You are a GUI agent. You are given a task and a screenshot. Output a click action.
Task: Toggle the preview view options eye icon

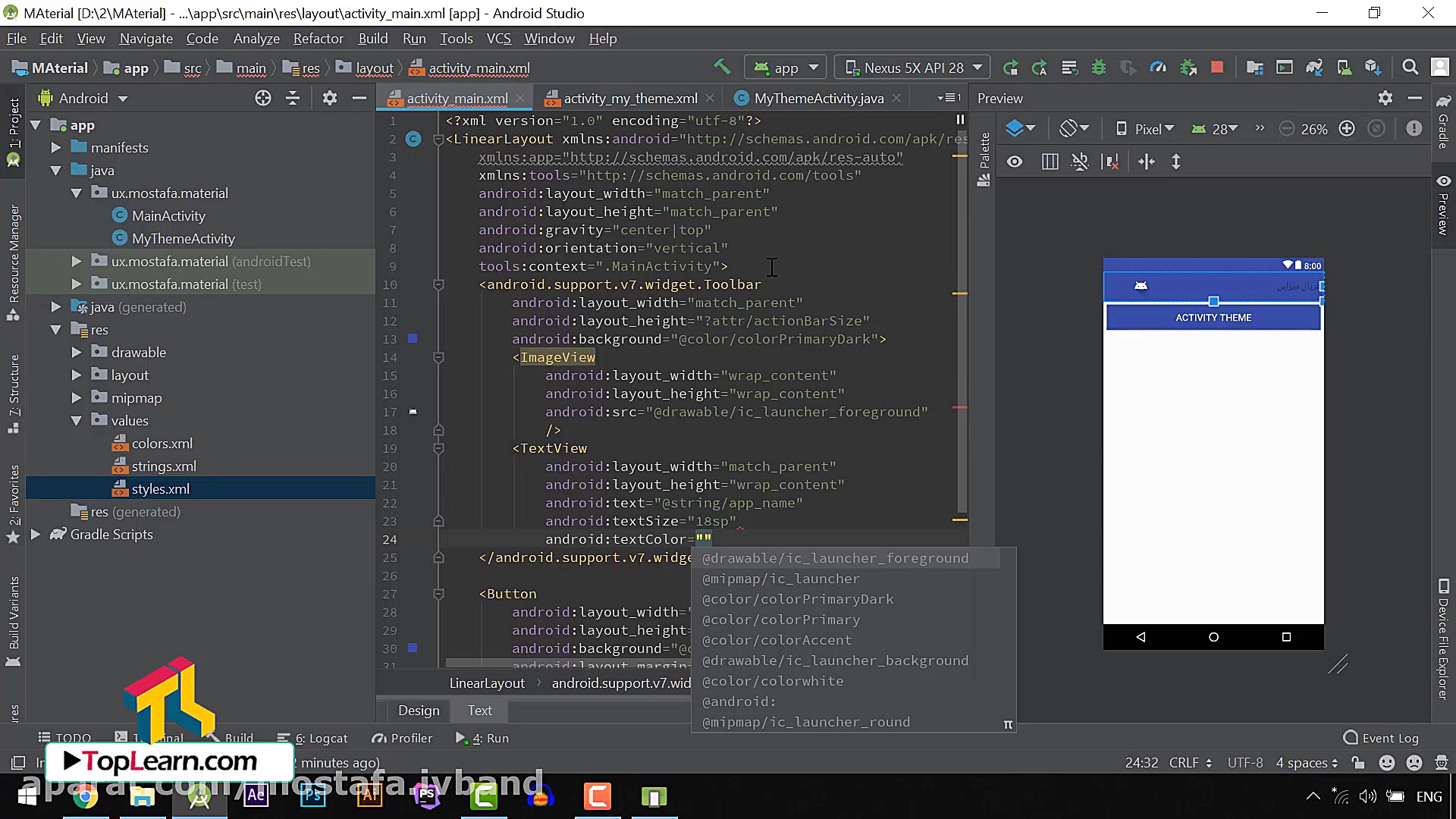click(x=1015, y=162)
